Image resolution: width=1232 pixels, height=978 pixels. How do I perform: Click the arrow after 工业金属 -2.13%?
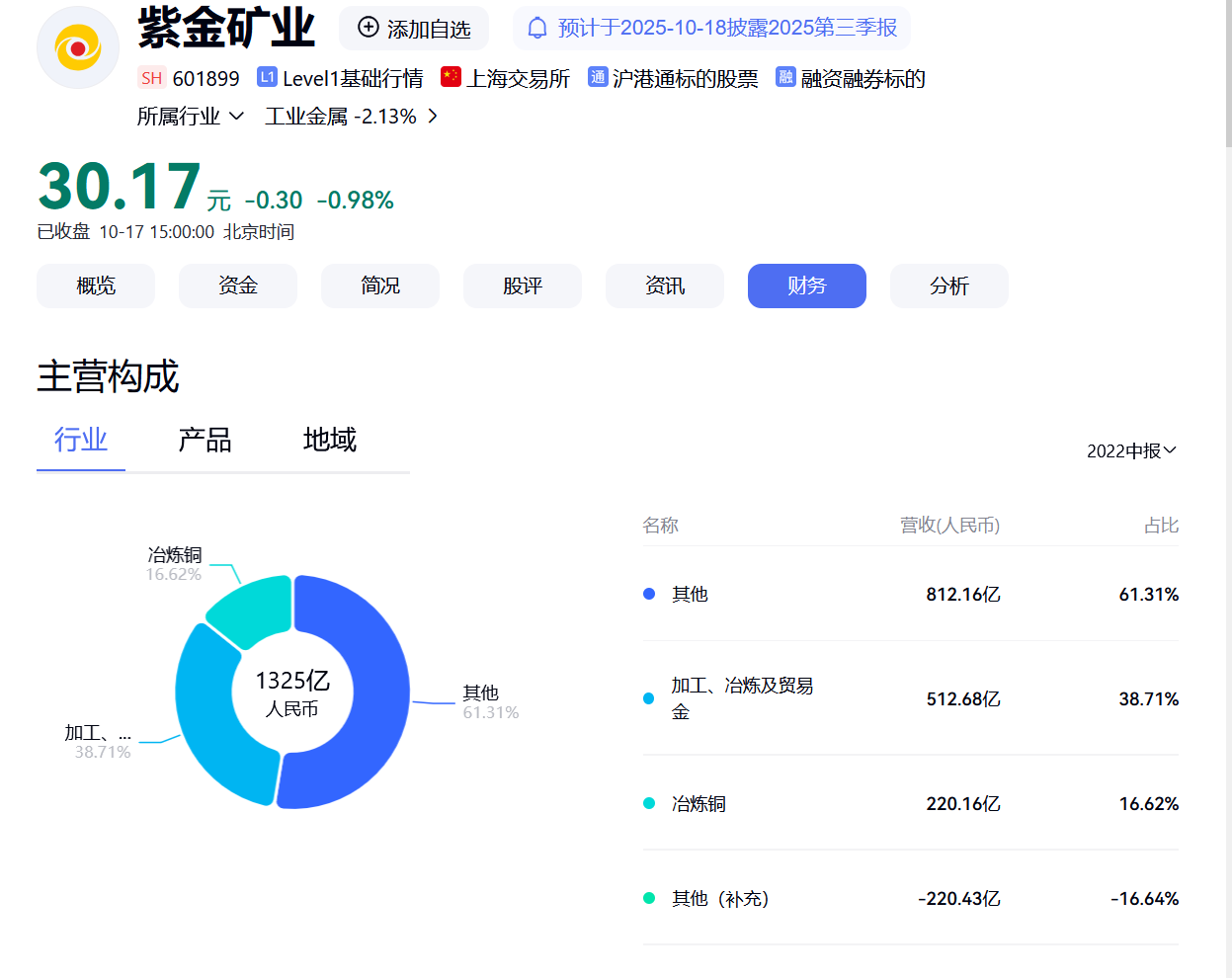(x=432, y=116)
